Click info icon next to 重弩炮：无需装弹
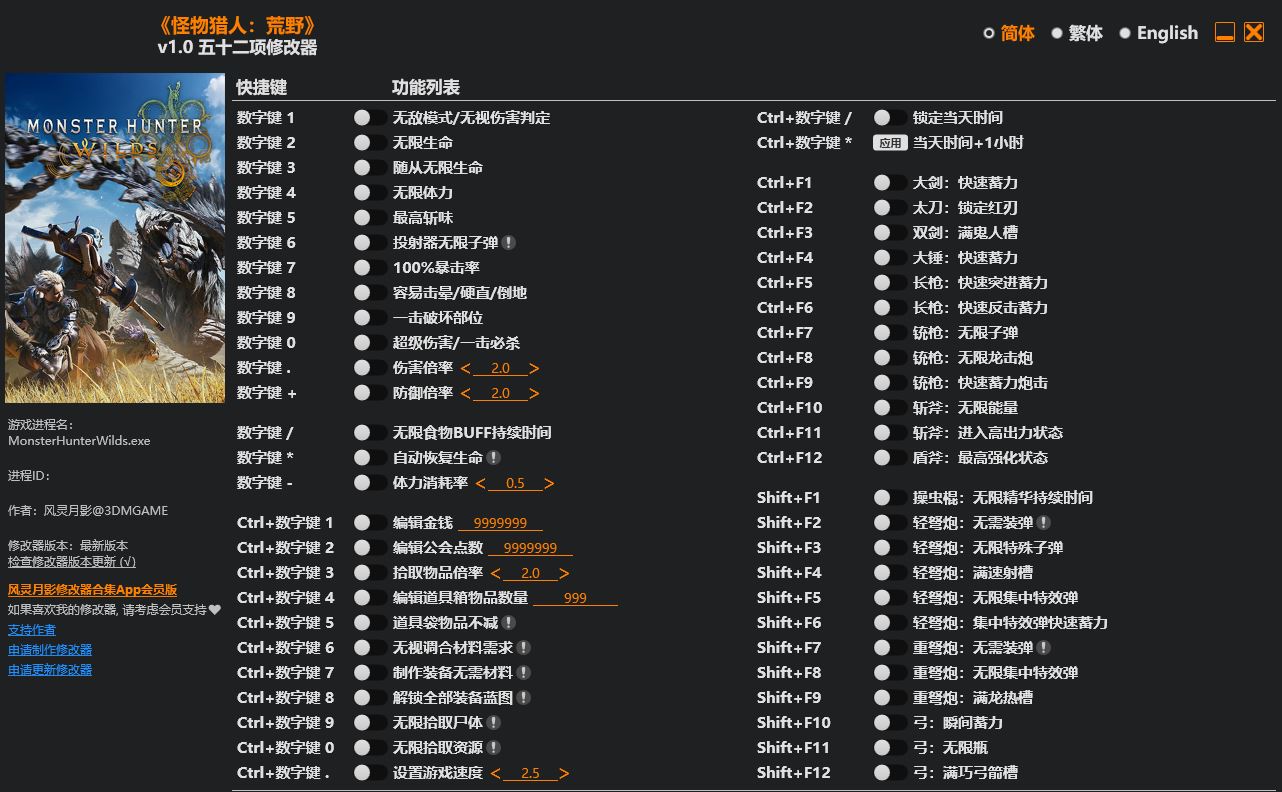This screenshot has height=792, width=1282. coord(1044,648)
